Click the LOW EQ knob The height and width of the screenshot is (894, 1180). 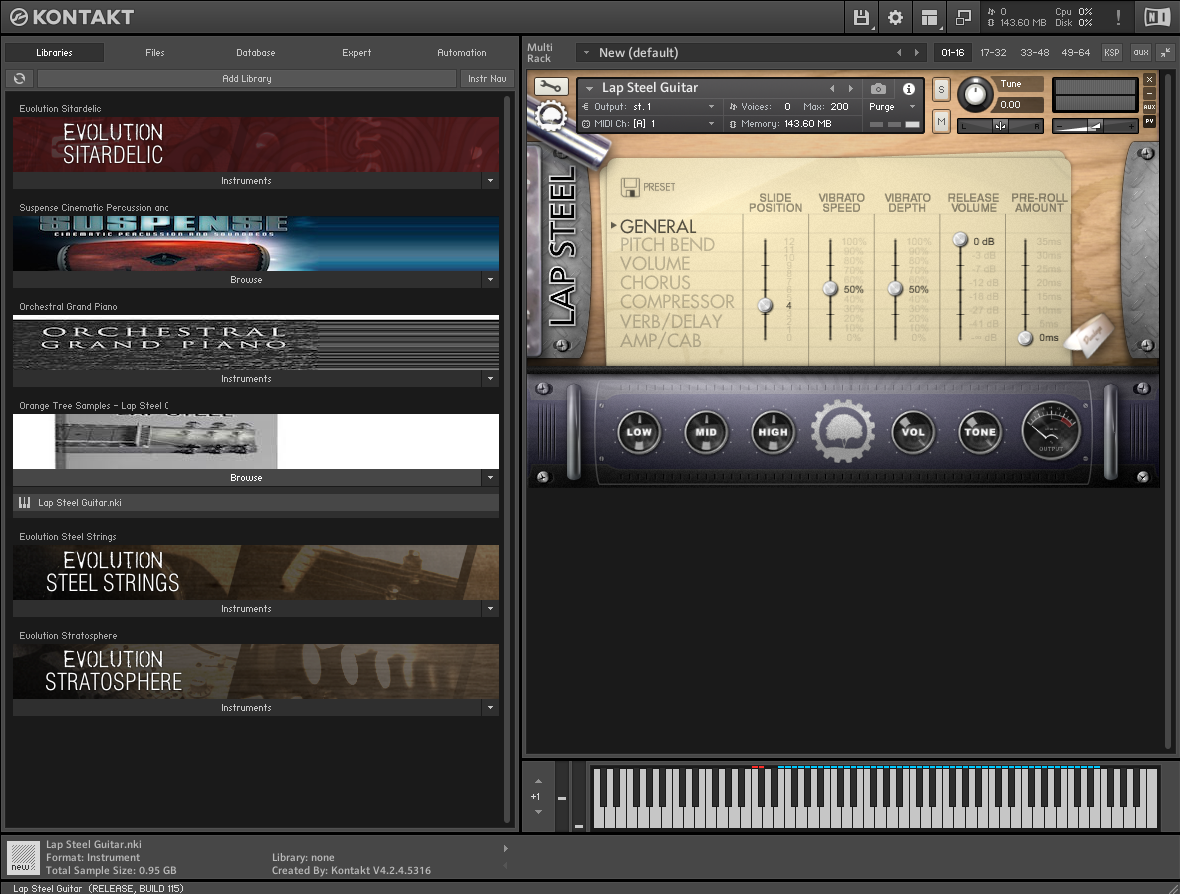[639, 432]
